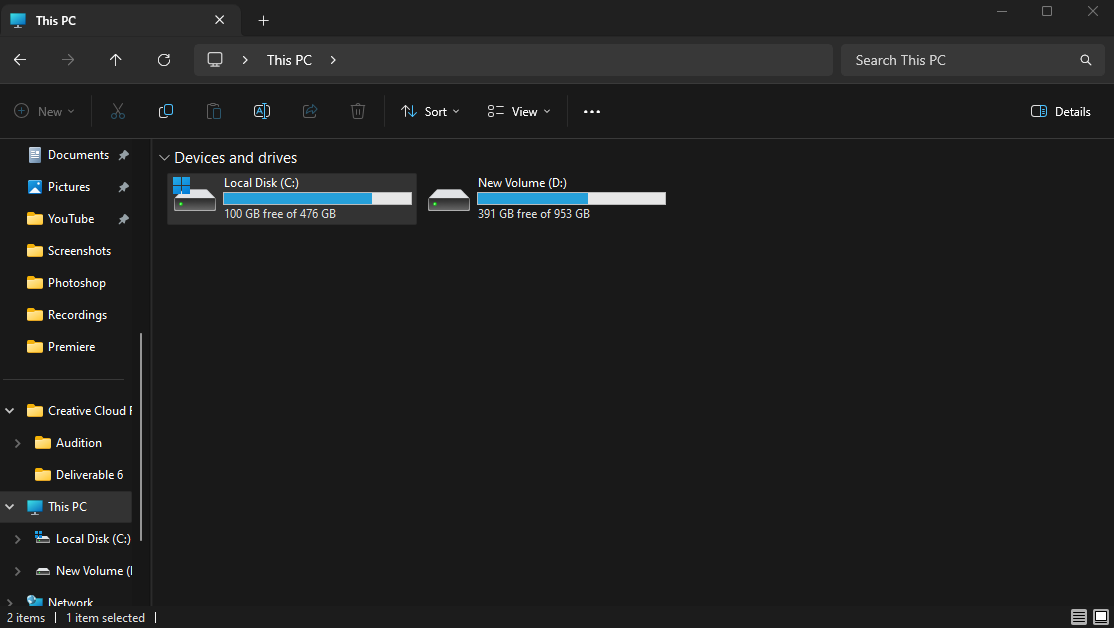The width and height of the screenshot is (1114, 628).
Task: Switch to large thumbnails view in status bar
Action: point(1101,617)
